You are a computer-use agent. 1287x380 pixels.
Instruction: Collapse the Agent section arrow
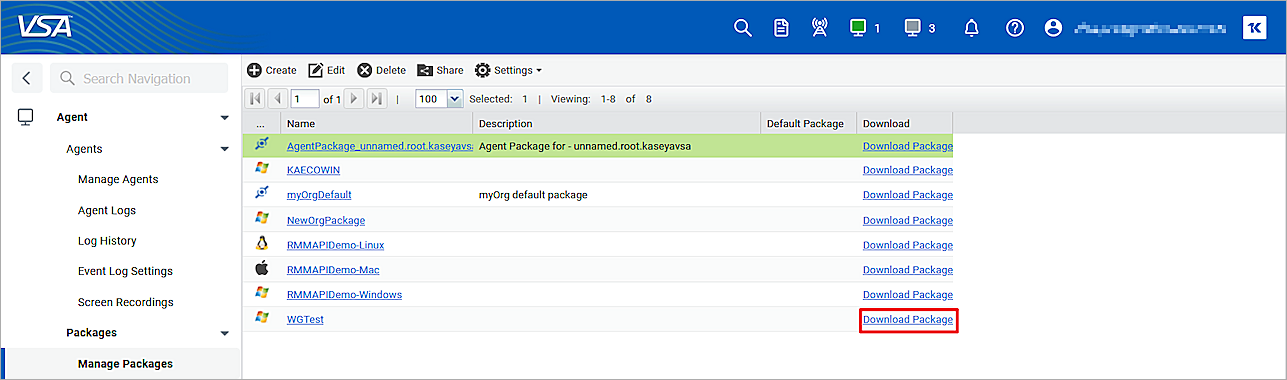pos(224,118)
